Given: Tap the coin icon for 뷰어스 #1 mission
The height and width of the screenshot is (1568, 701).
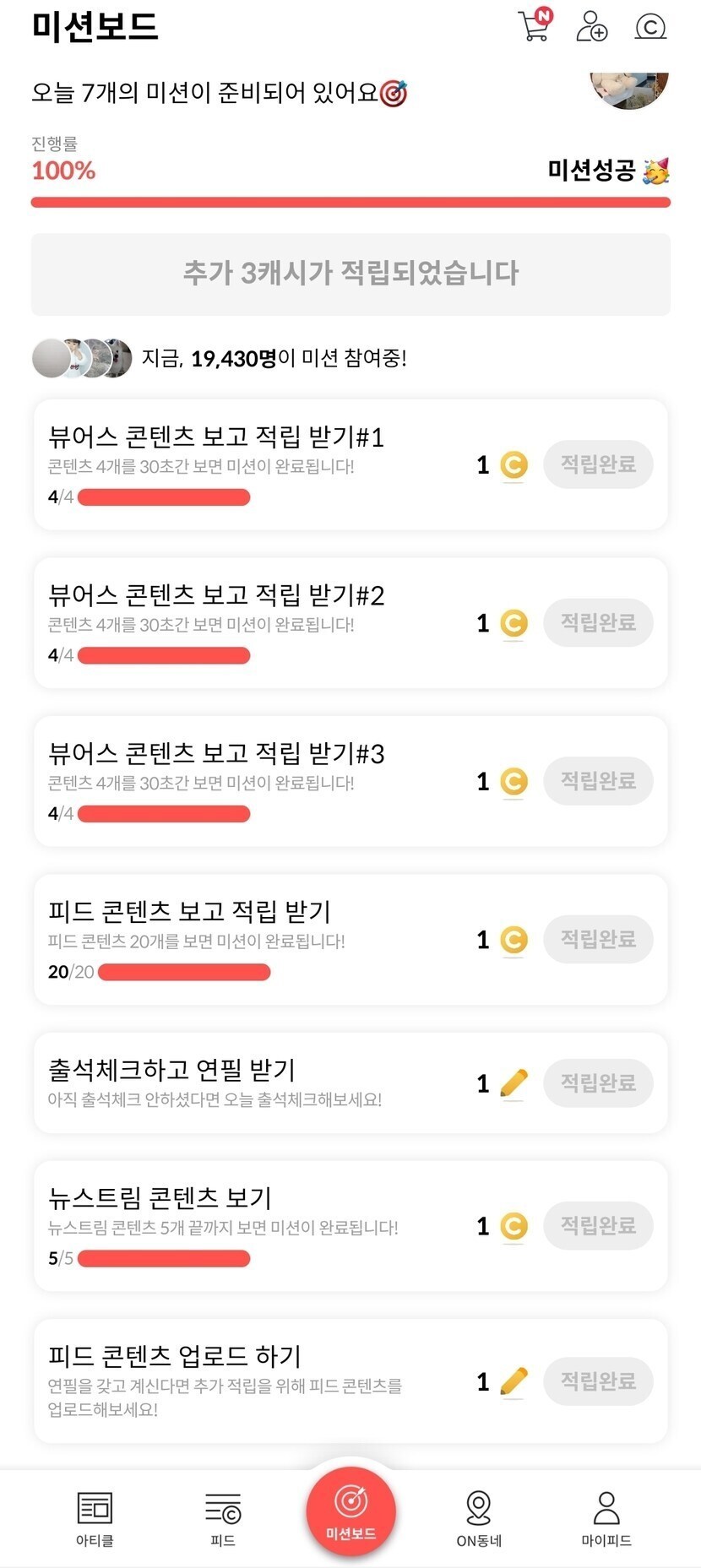Looking at the screenshot, I should pyautogui.click(x=514, y=465).
